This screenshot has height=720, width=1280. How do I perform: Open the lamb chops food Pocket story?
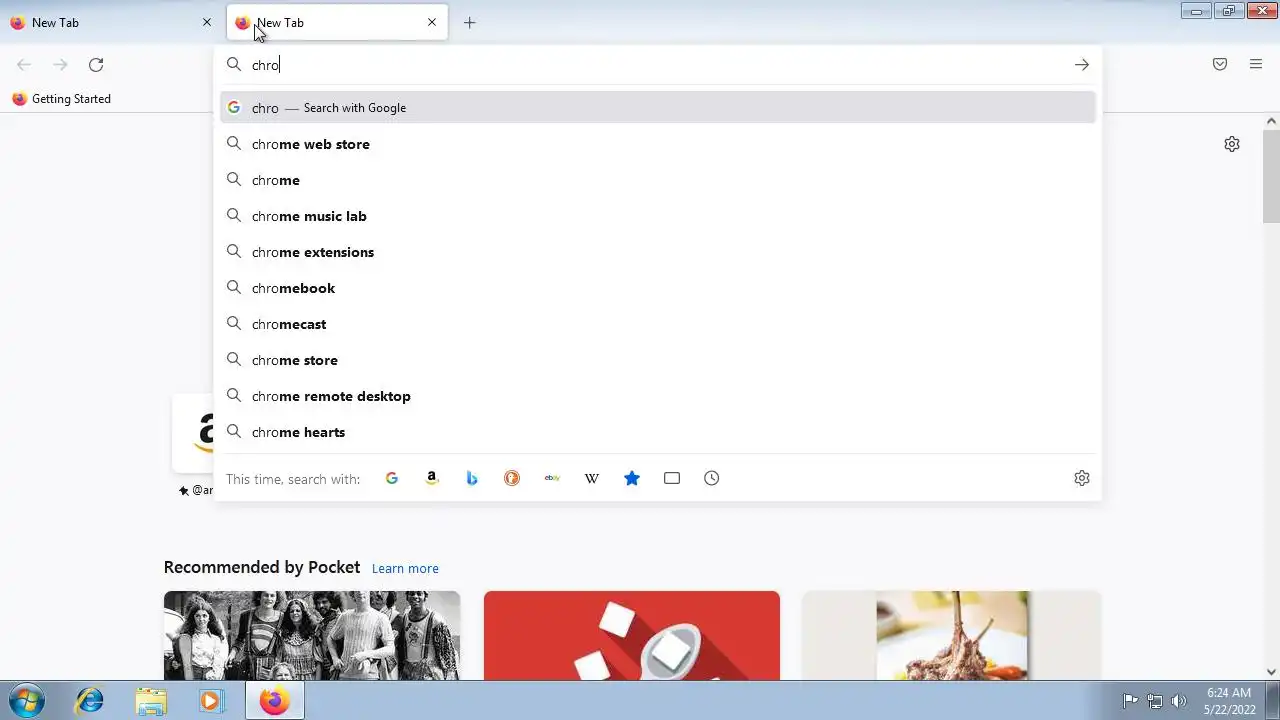pyautogui.click(x=952, y=636)
